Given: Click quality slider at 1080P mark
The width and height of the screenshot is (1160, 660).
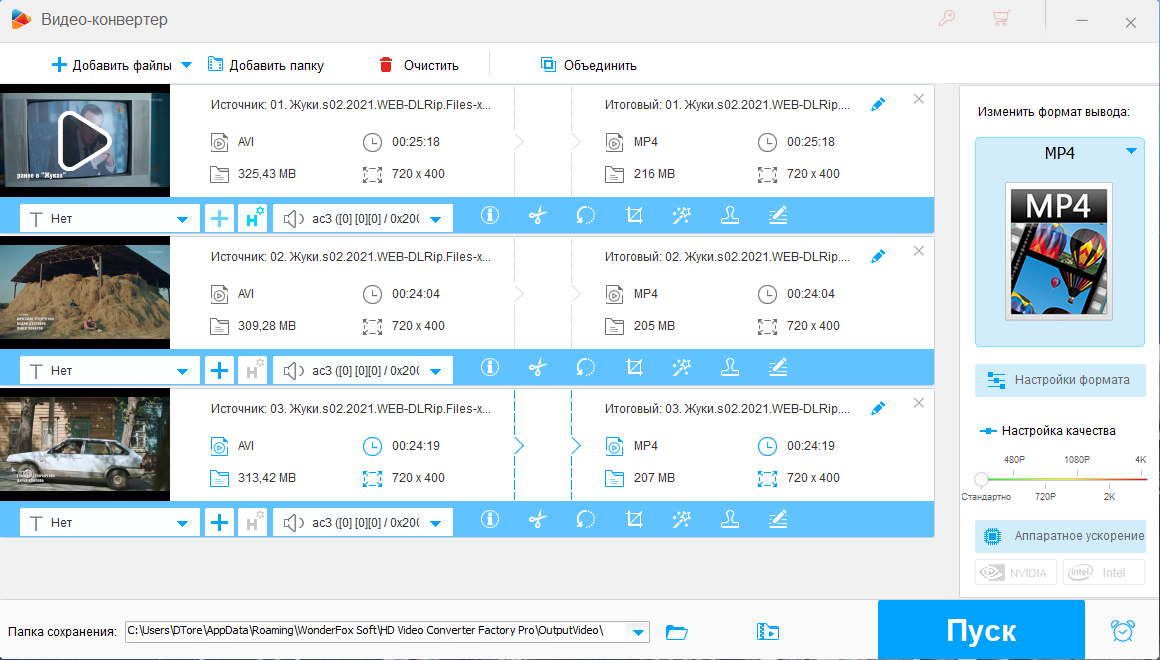Looking at the screenshot, I should pos(1076,478).
